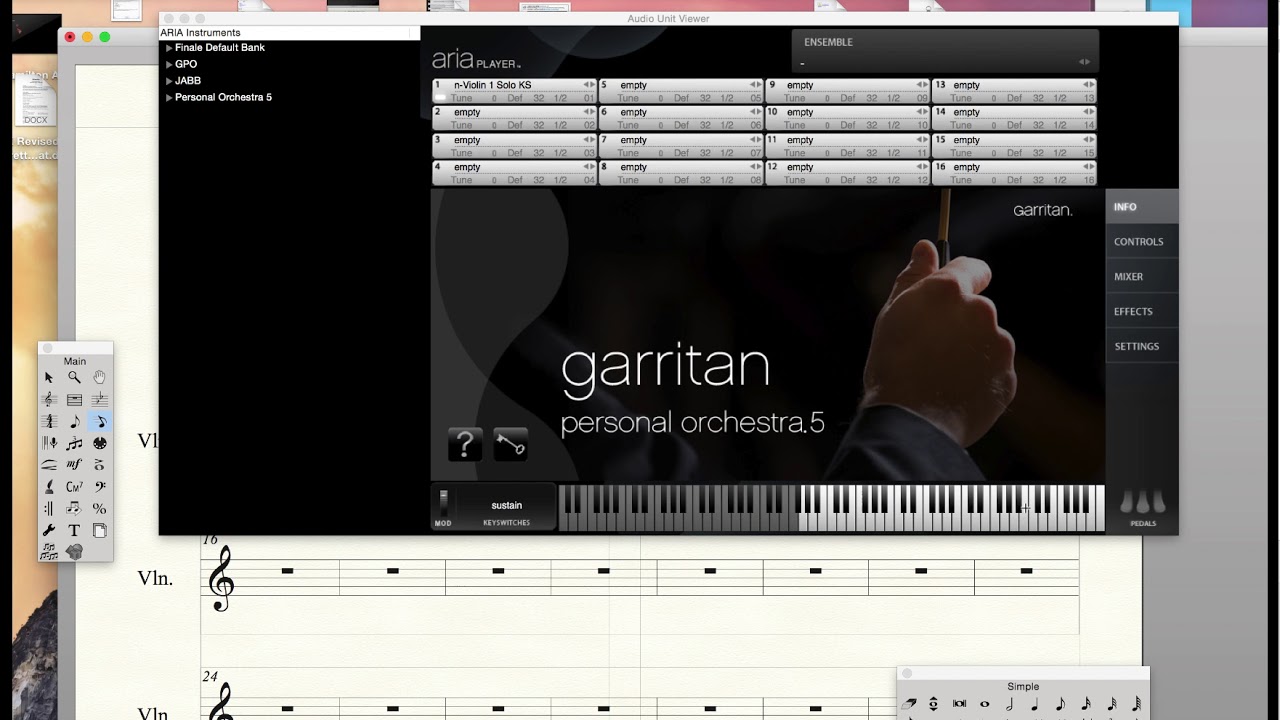This screenshot has width=1280, height=720.
Task: Pick the half note in Simple palette
Action: pos(1010,705)
